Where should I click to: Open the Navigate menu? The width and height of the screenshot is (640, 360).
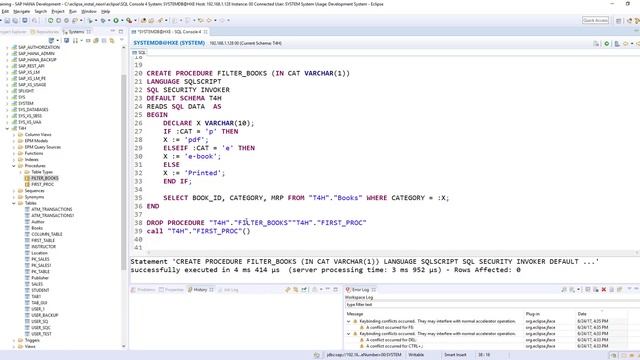(x=22, y=11)
